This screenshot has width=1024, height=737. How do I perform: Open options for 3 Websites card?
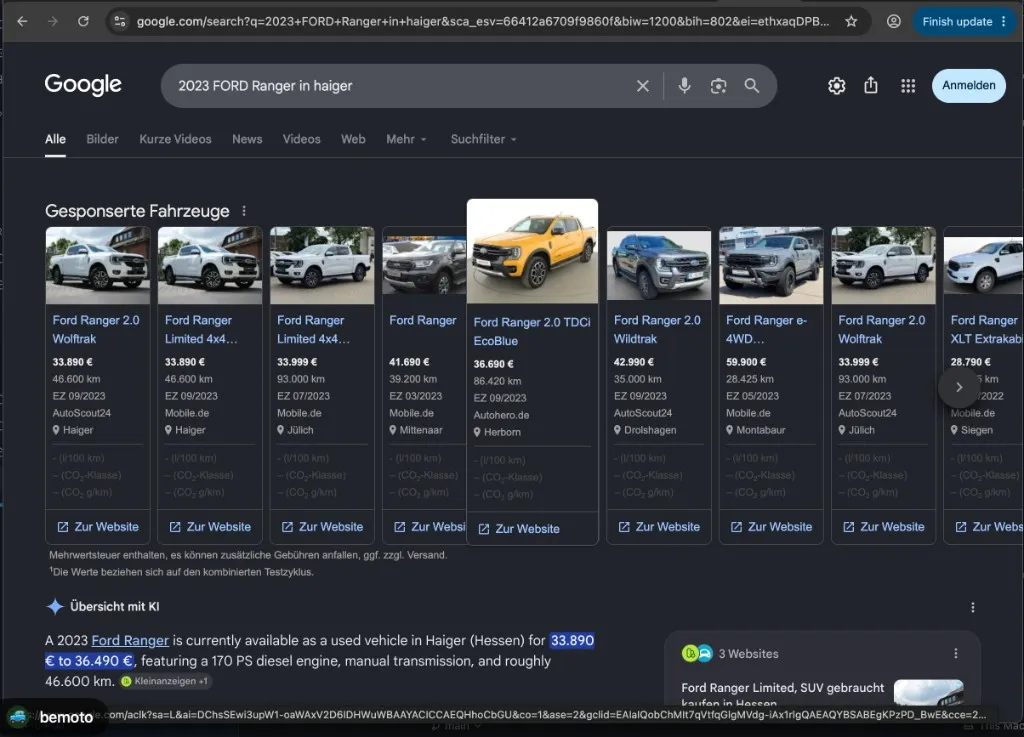[955, 653]
